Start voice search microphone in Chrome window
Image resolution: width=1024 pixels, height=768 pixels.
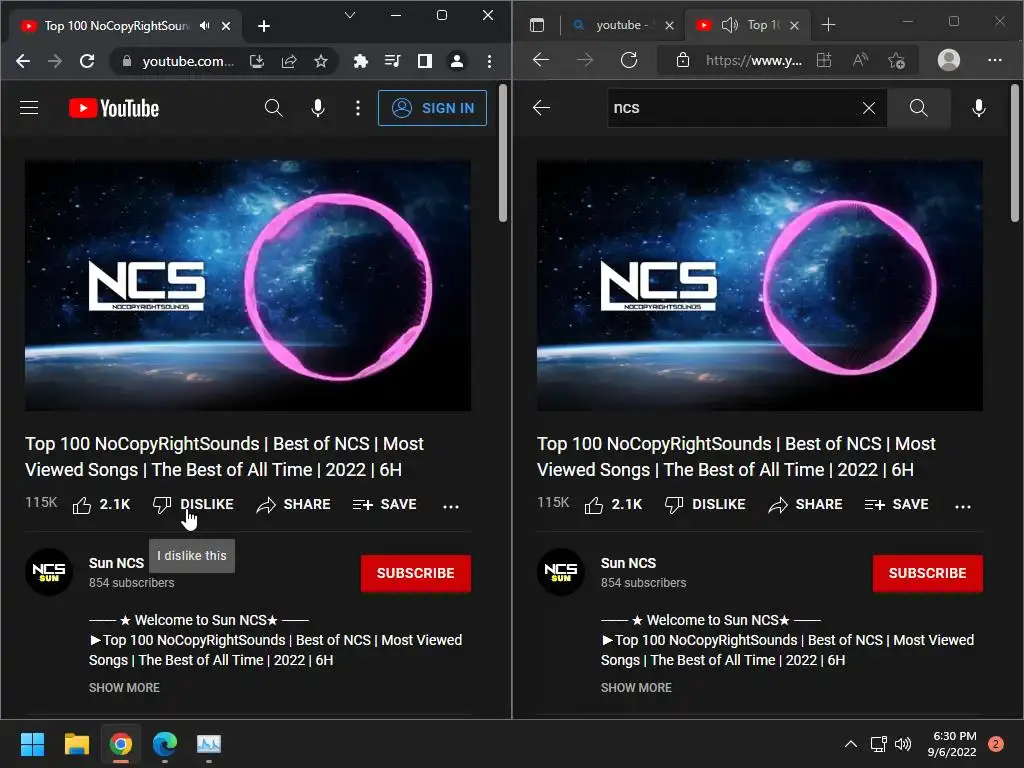point(318,108)
